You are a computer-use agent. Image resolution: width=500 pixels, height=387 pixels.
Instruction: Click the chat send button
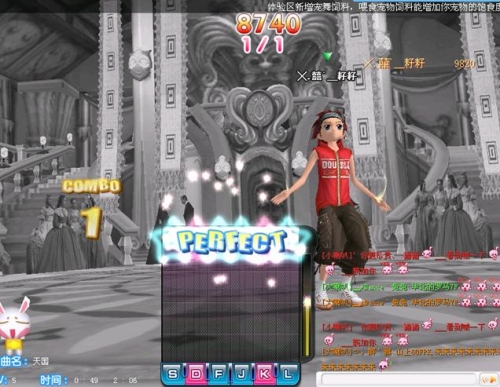489,379
